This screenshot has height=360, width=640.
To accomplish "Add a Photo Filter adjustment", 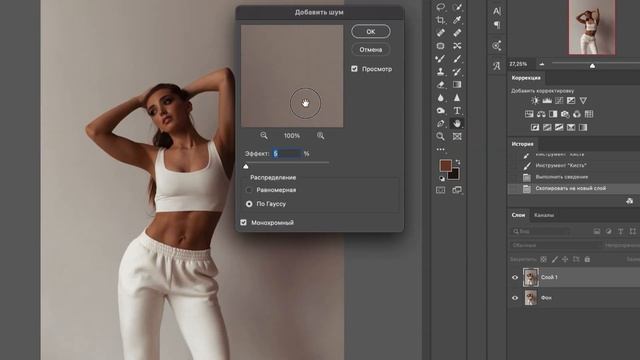I will [x=565, y=114].
